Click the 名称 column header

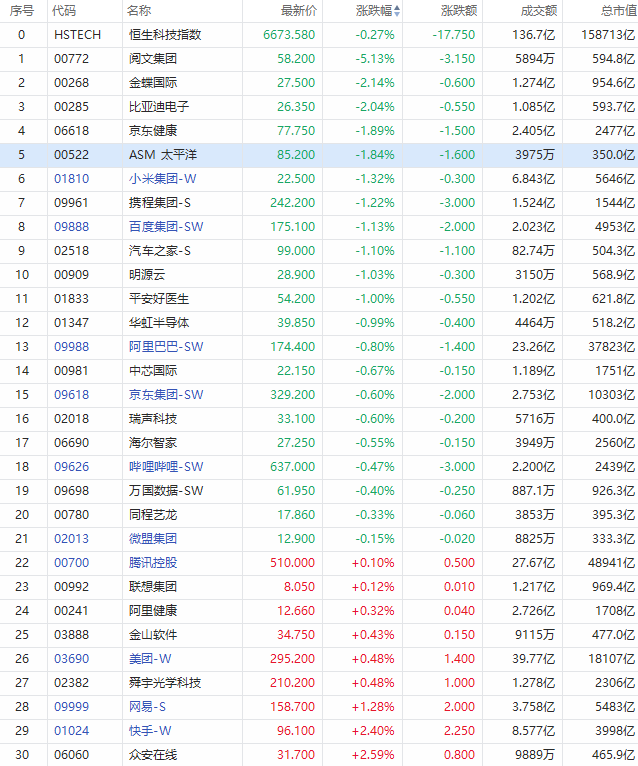pyautogui.click(x=139, y=11)
